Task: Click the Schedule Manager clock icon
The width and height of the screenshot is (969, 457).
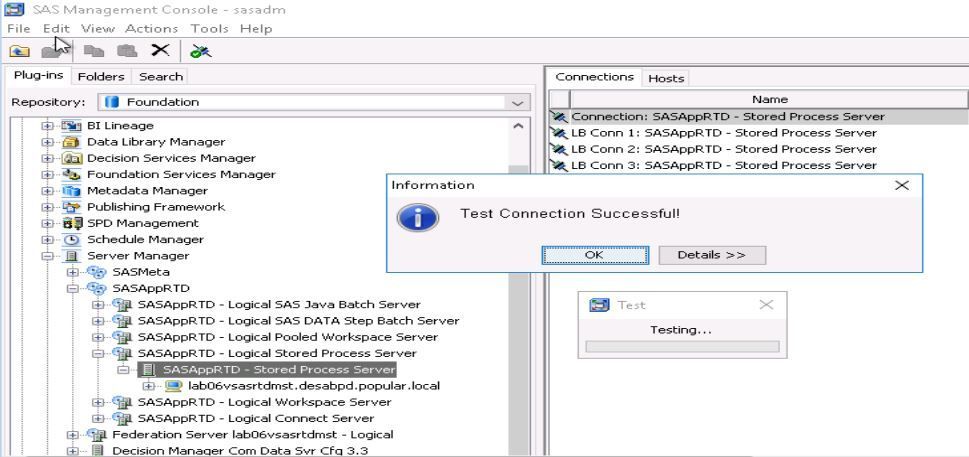Action: point(71,240)
